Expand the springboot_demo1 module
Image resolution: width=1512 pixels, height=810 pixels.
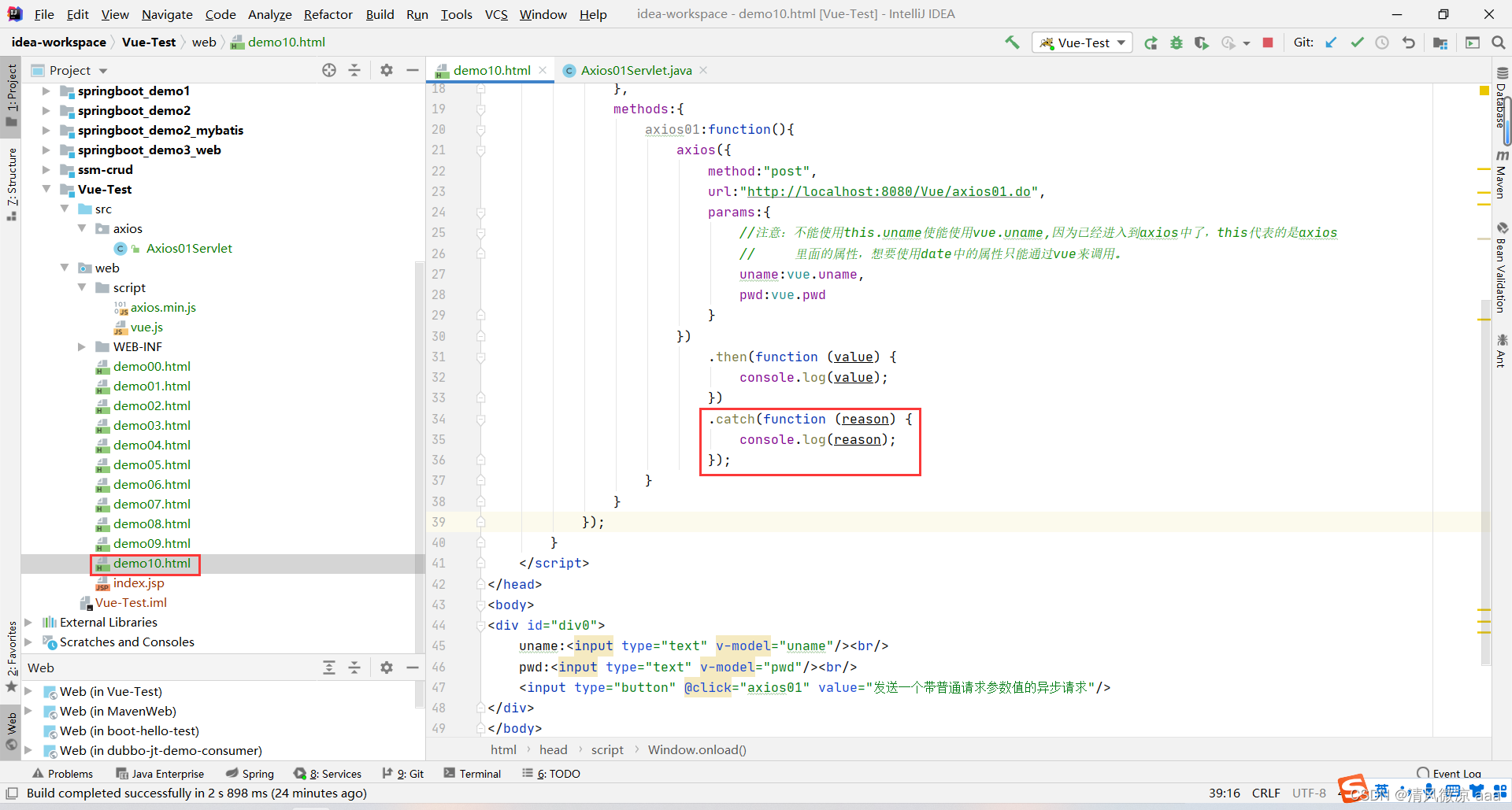coord(46,91)
